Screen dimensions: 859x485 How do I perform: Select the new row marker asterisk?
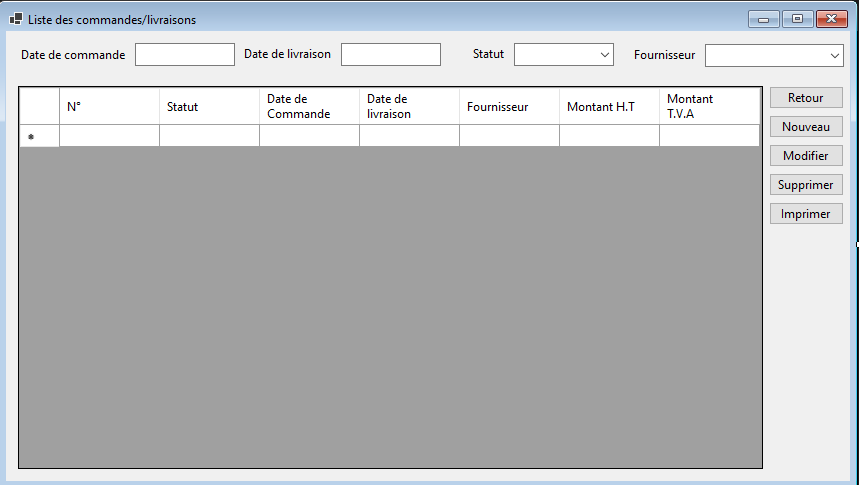pos(39,136)
